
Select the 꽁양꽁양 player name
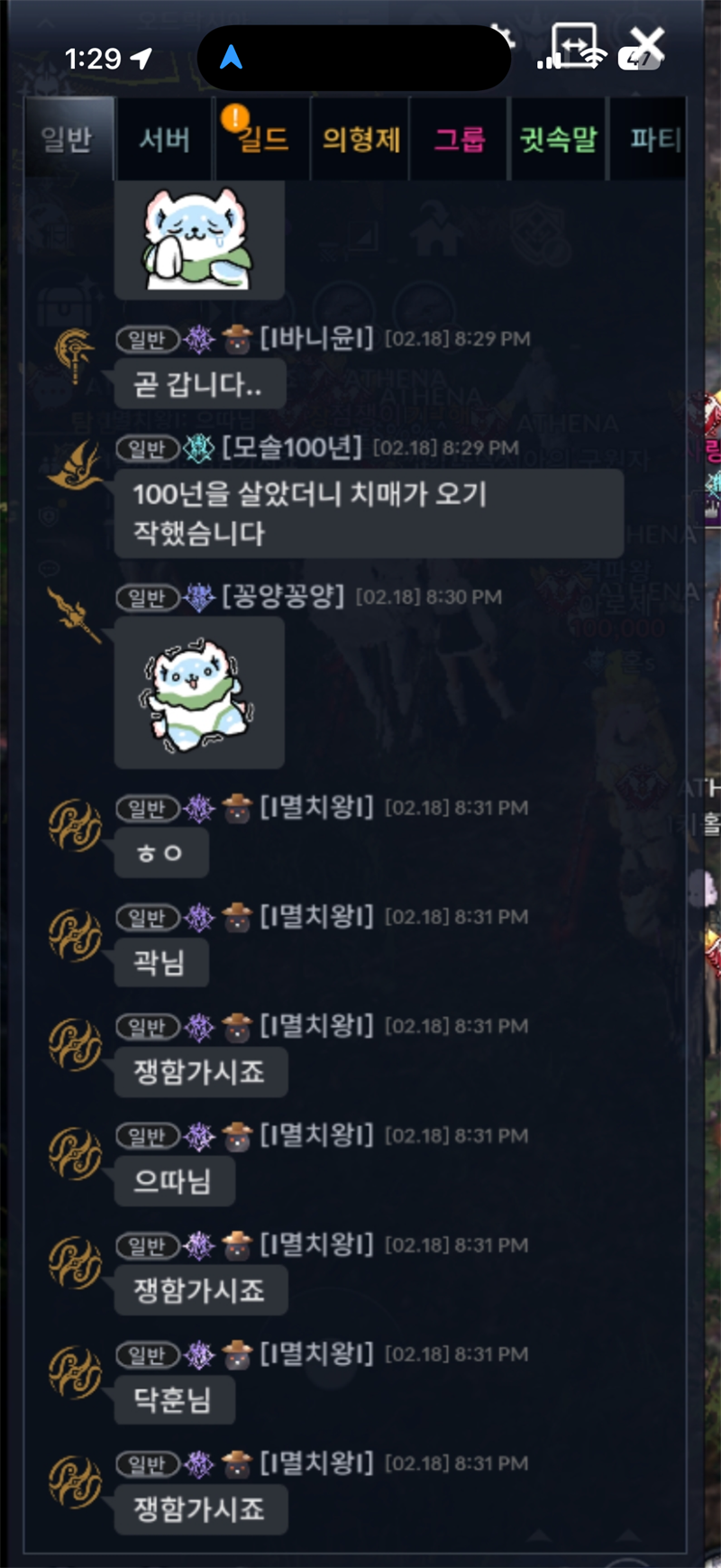coord(283,596)
